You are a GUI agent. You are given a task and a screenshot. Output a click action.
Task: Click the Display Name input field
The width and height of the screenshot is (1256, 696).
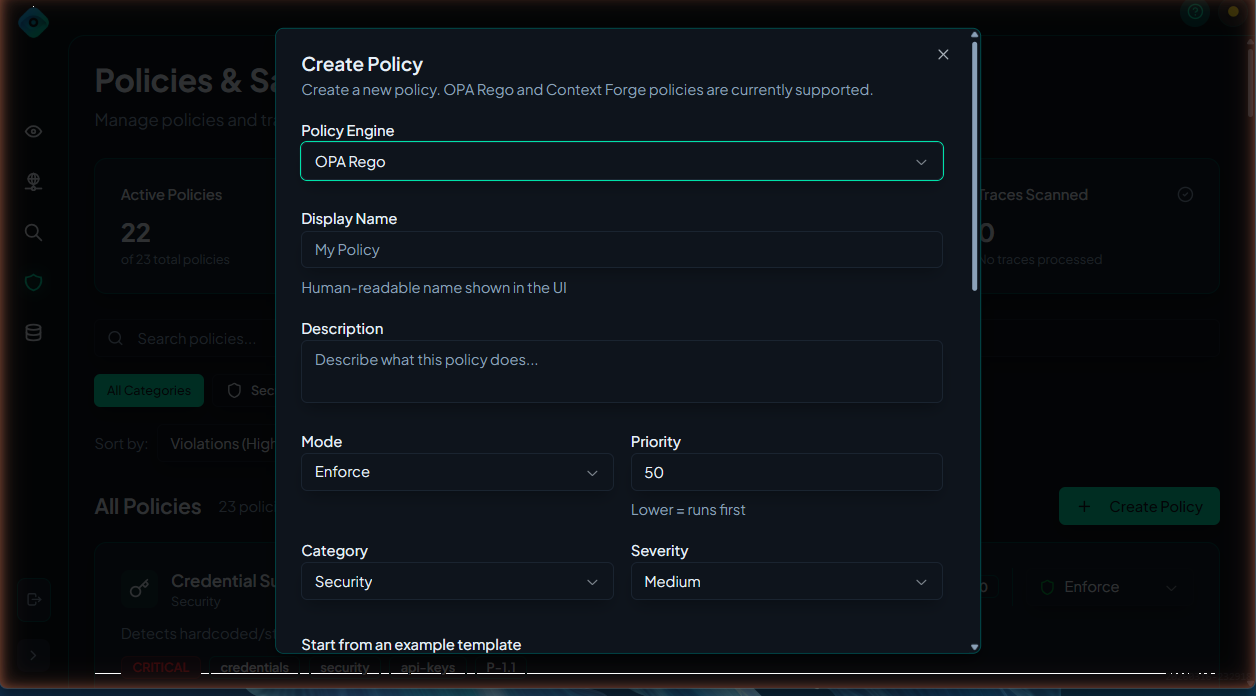pyautogui.click(x=621, y=250)
